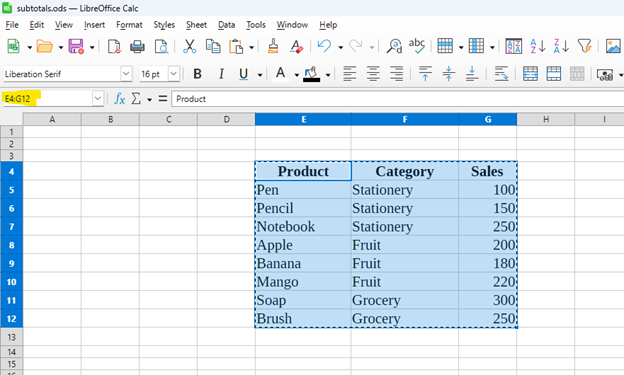This screenshot has width=624, height=375.
Task: Select the Clone Formatting paintbrush
Action: click(x=273, y=47)
